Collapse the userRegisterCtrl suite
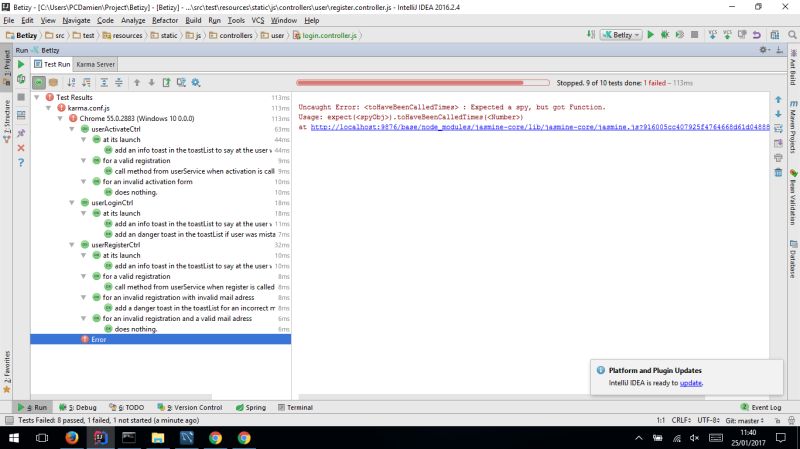The height and width of the screenshot is (449, 800). pos(72,245)
